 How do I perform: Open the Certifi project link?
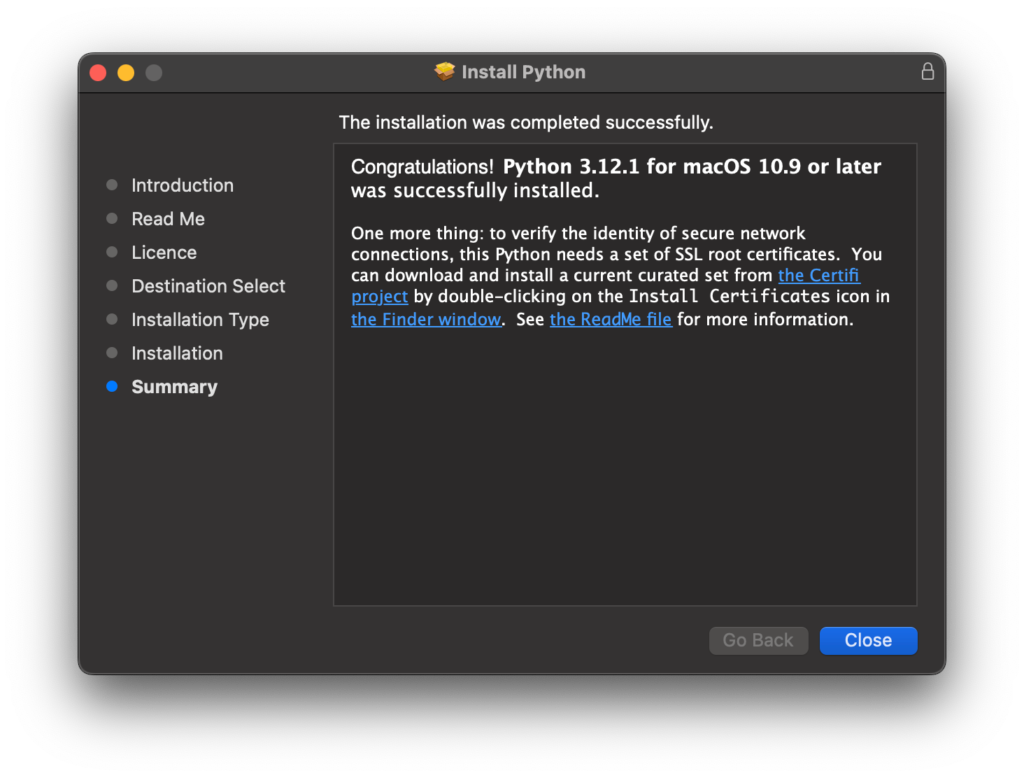819,275
